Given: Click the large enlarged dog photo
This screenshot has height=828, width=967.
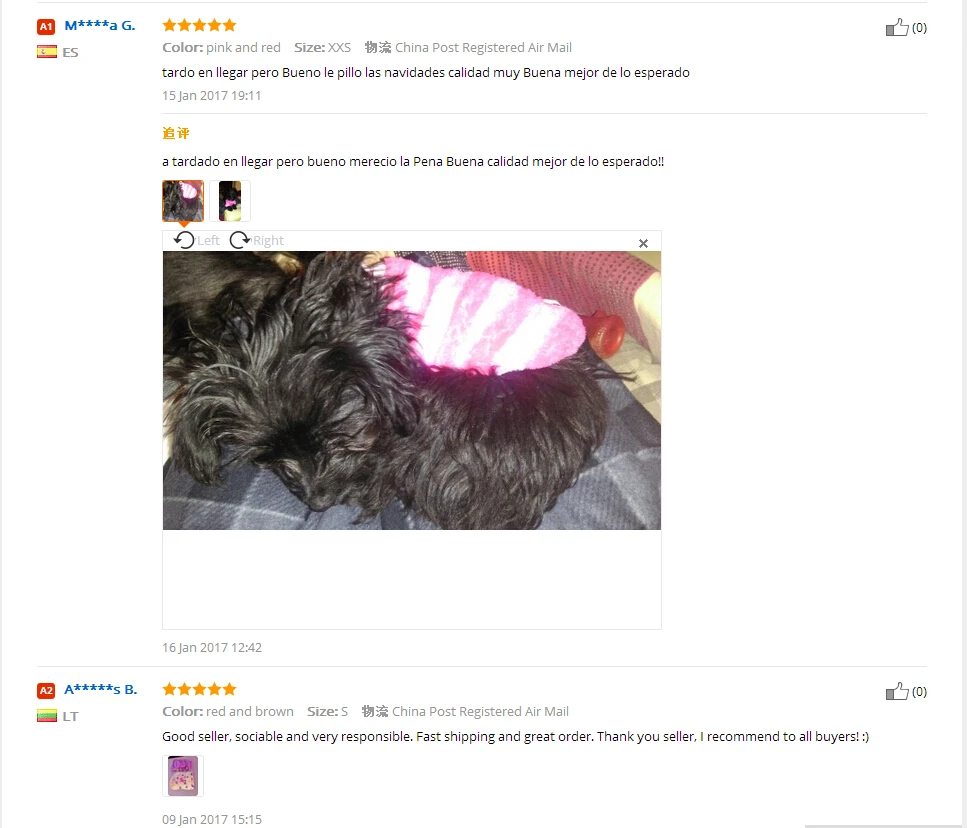Looking at the screenshot, I should click(x=412, y=390).
